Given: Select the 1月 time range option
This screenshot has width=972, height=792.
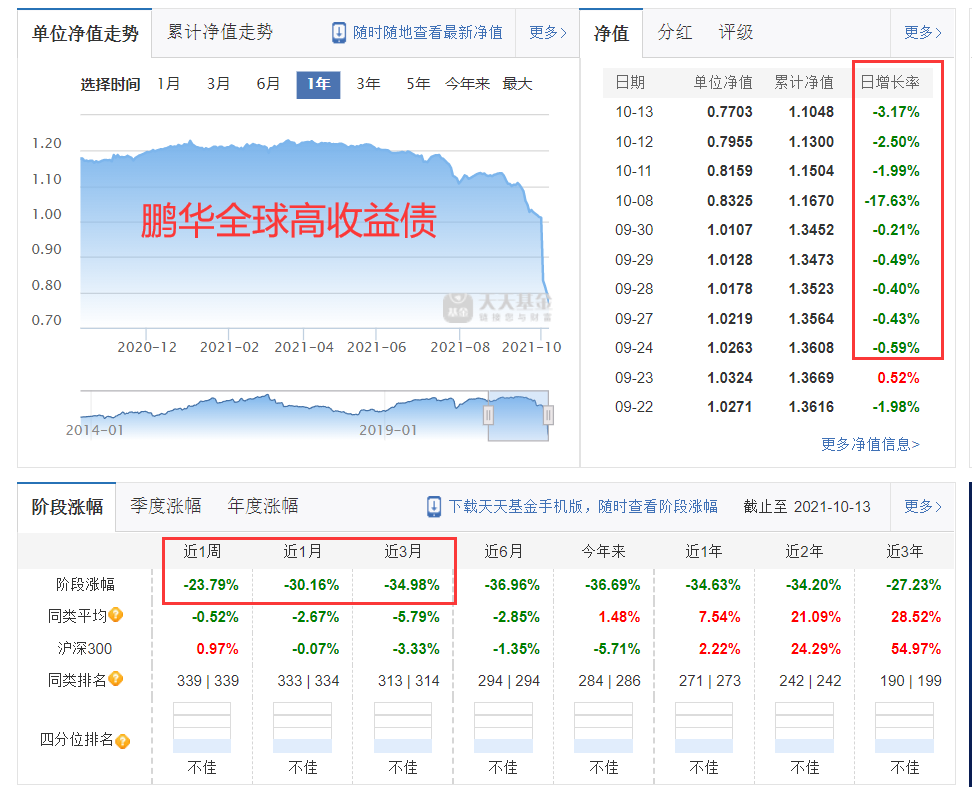Looking at the screenshot, I should point(169,84).
